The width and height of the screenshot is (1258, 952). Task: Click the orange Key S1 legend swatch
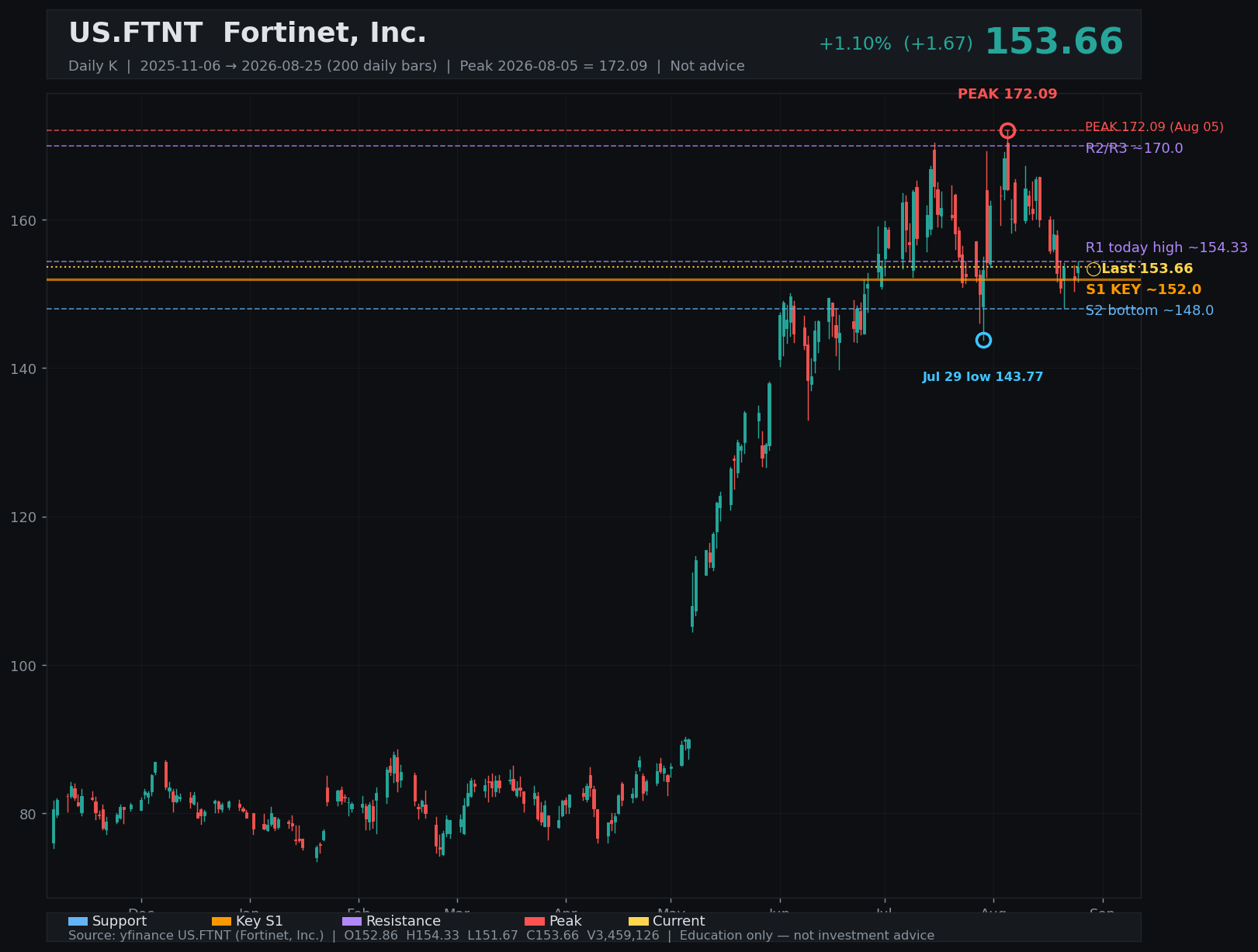click(221, 921)
